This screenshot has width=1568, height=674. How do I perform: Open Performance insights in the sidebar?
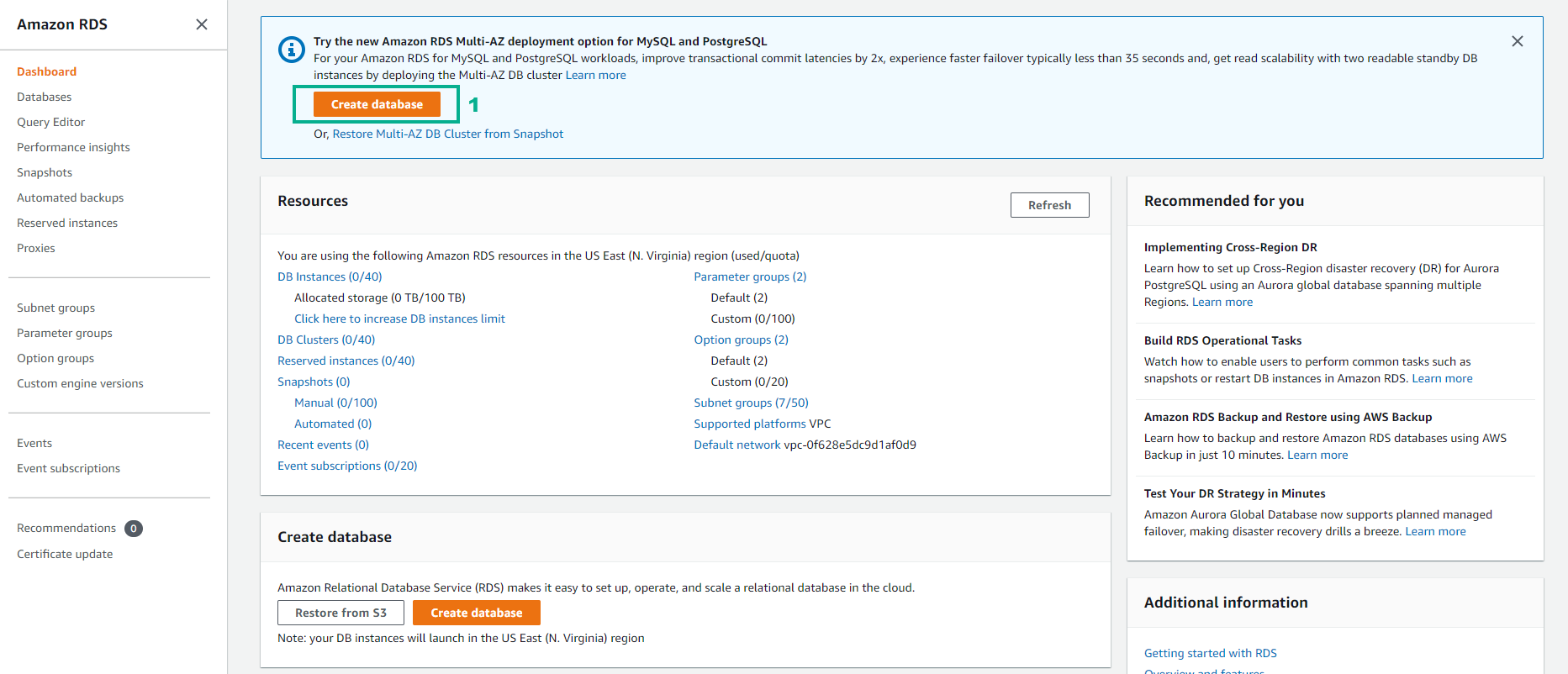[x=74, y=147]
